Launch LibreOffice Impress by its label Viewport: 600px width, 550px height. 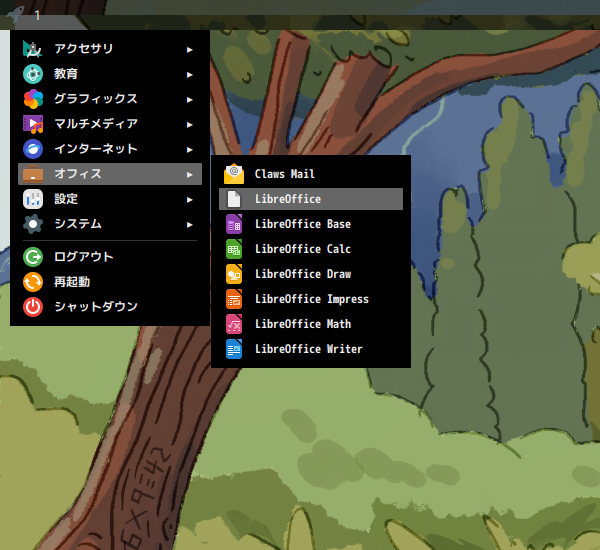312,299
